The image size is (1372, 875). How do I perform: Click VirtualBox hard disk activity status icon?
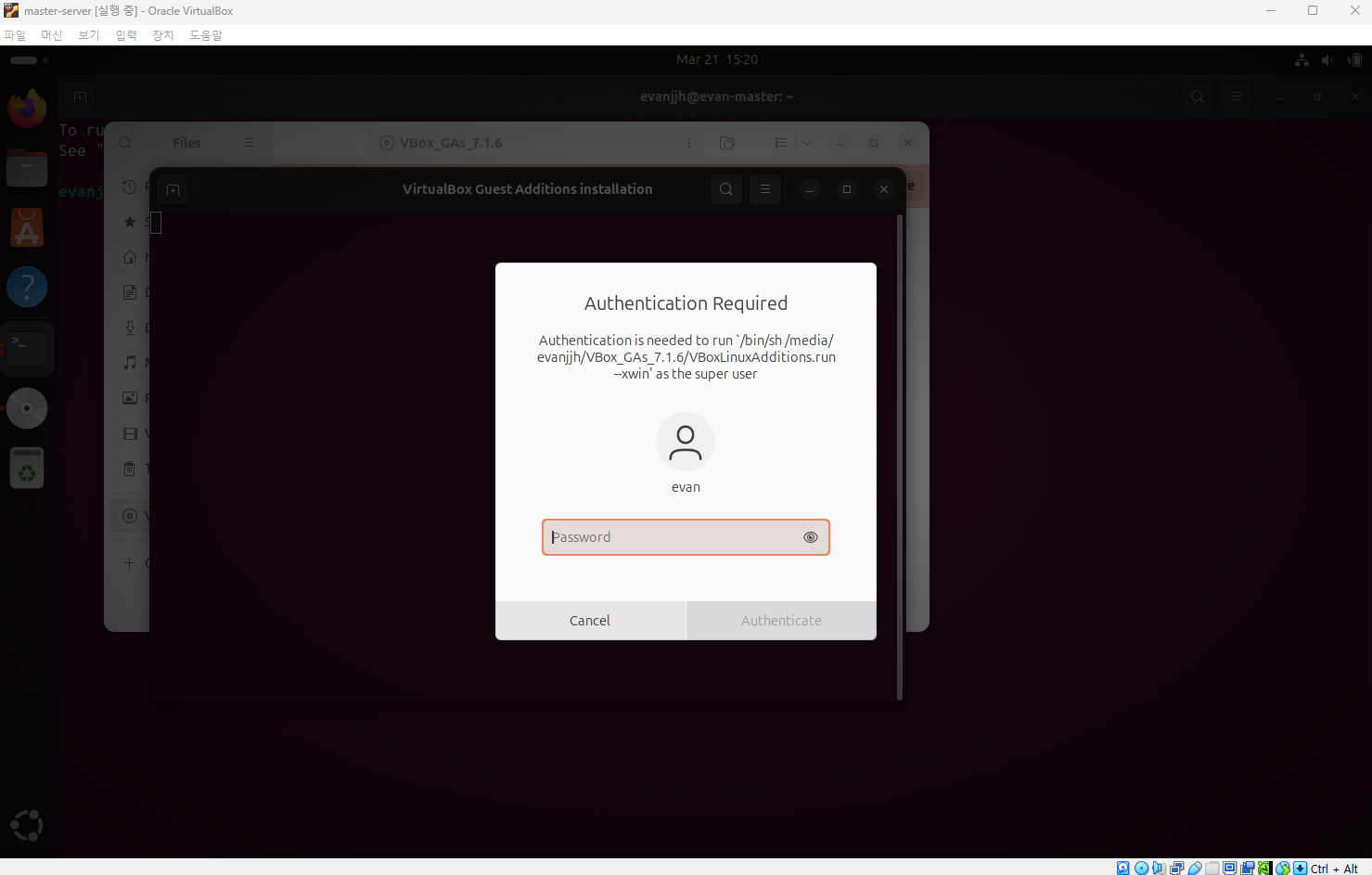tap(1123, 869)
